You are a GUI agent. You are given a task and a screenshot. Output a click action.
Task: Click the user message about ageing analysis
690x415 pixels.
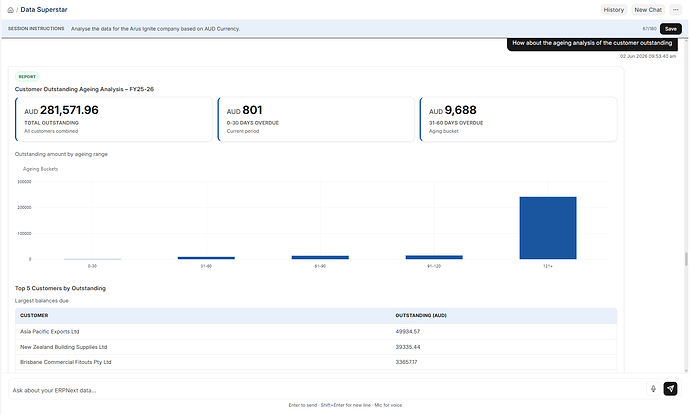pos(592,43)
